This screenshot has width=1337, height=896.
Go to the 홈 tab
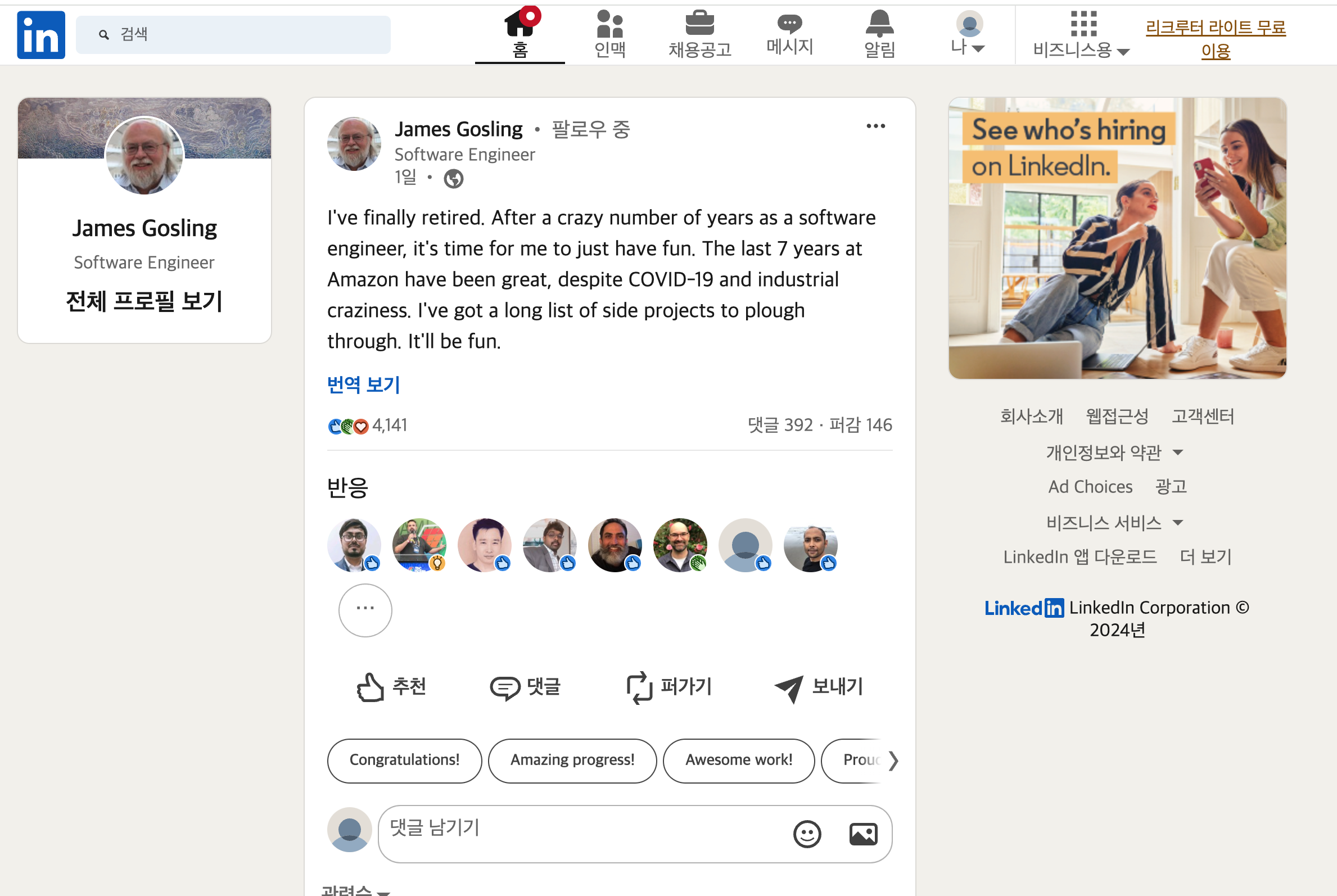tap(520, 34)
